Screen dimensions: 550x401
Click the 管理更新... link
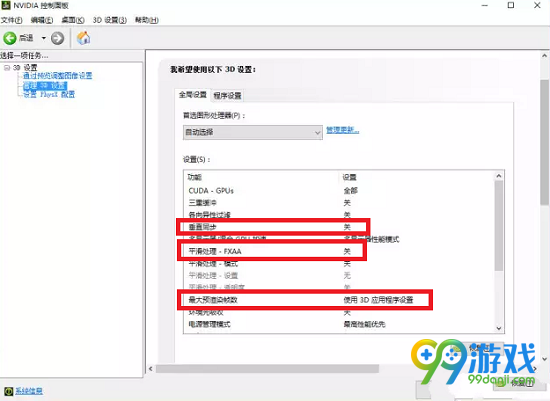click(343, 130)
